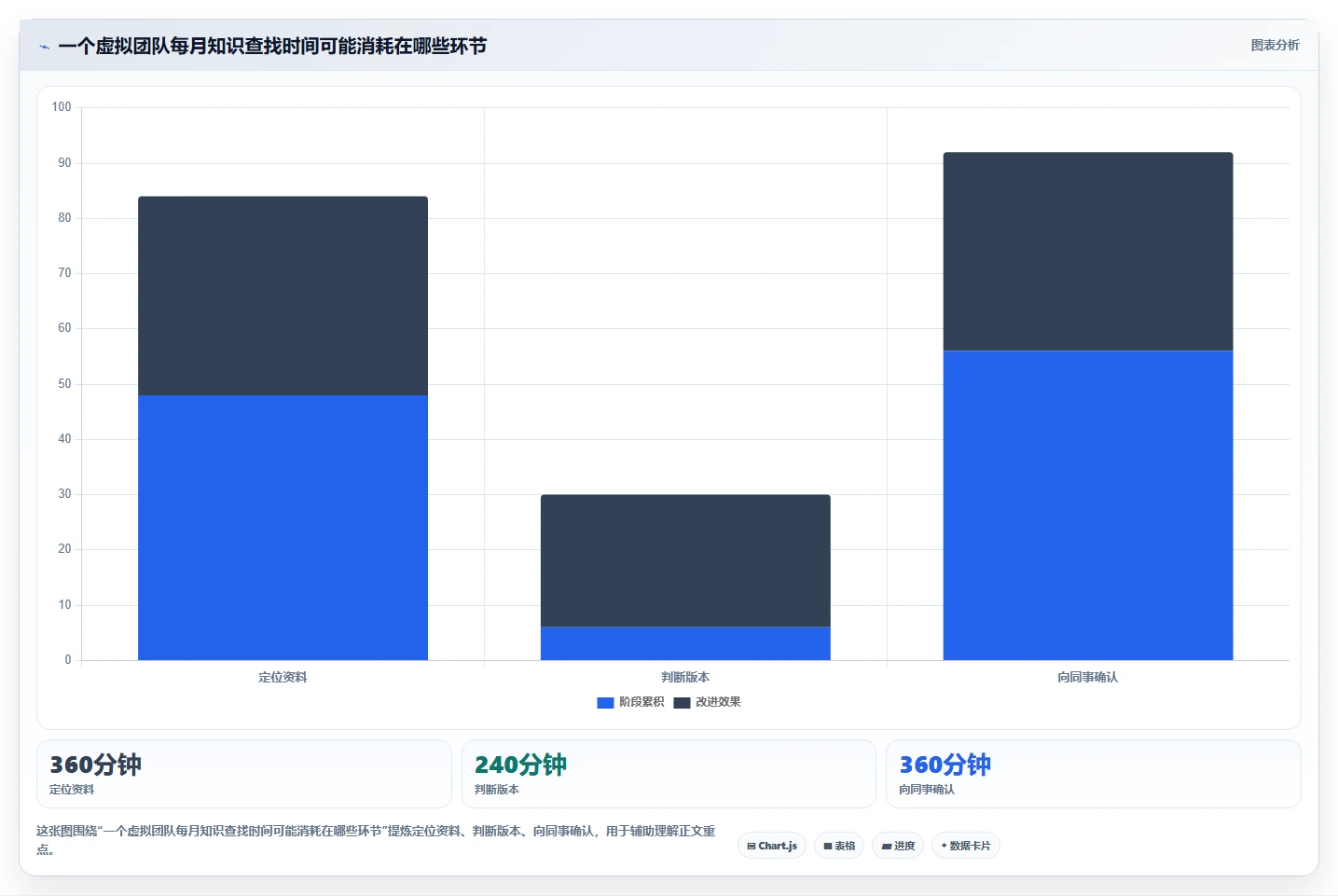The height and width of the screenshot is (896, 1338).
Task: Click the blue bar segment for 定位资料
Action: [283, 528]
